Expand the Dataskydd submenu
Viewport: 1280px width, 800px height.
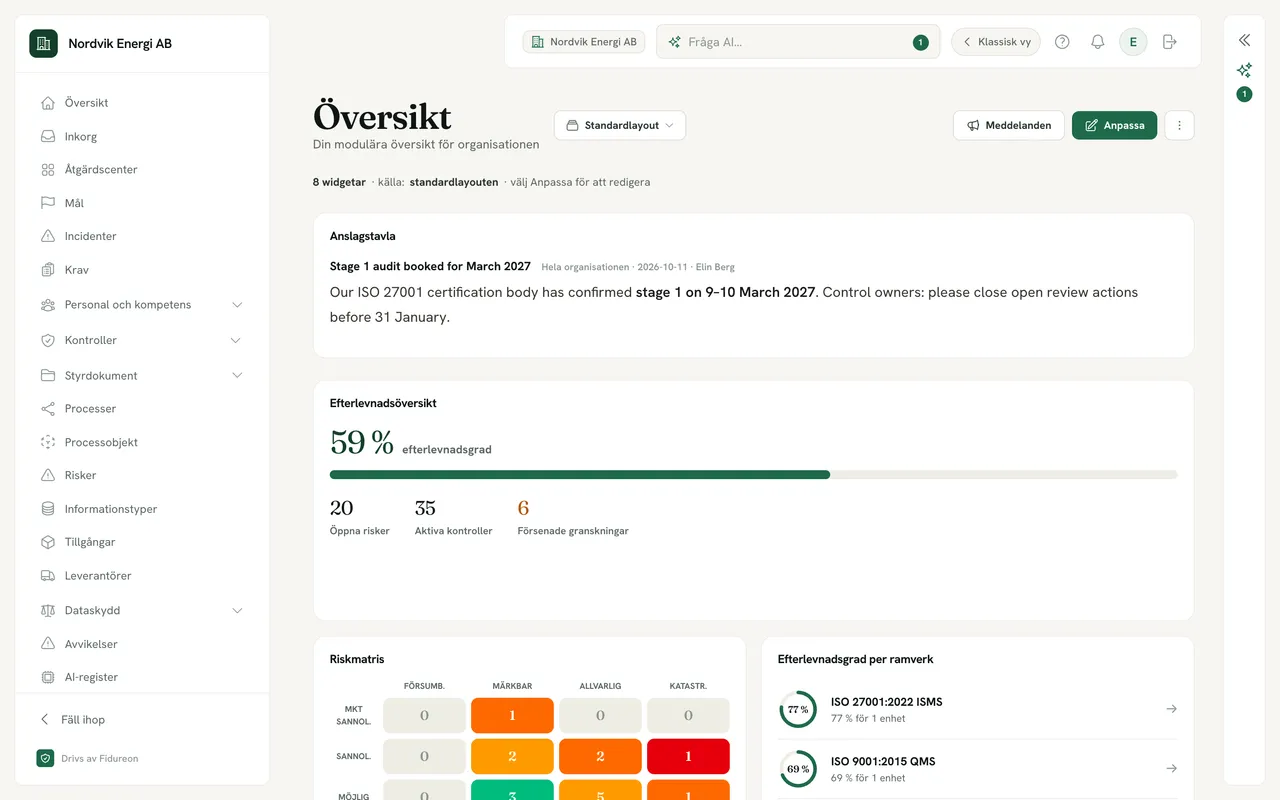237,610
